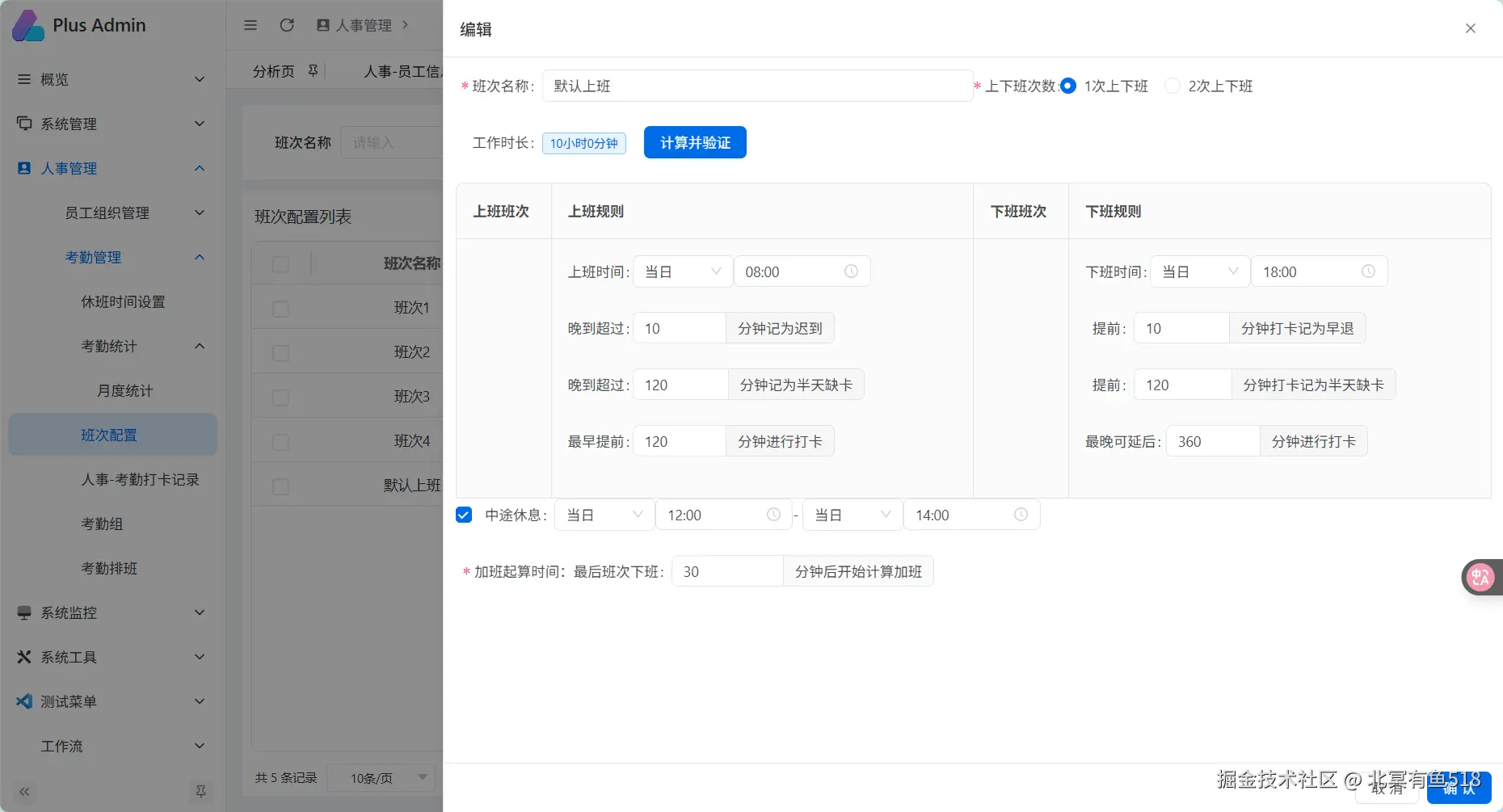
Task: Click the 10小时0分钟 work duration tag
Action: click(583, 143)
